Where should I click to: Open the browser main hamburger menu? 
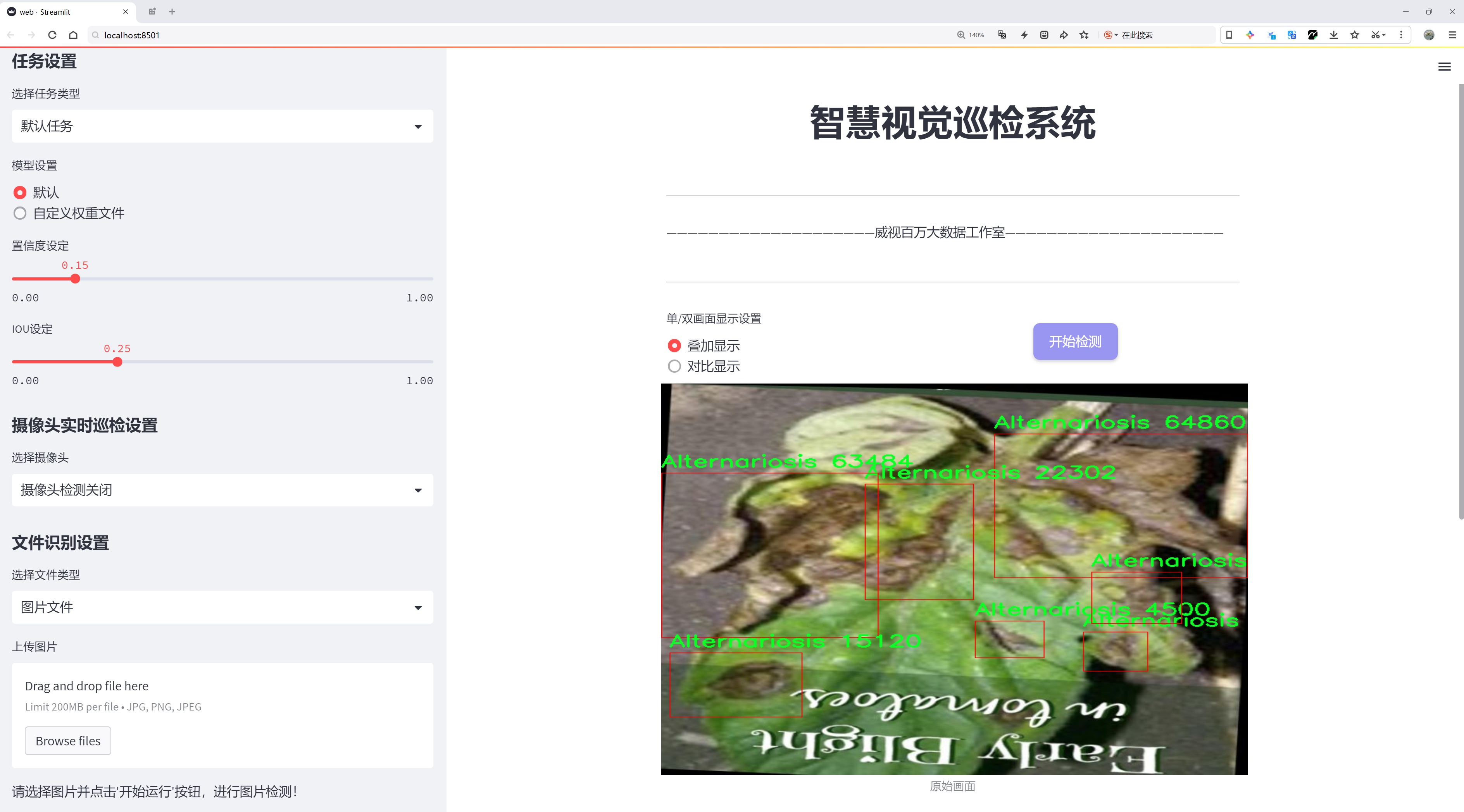1452,35
